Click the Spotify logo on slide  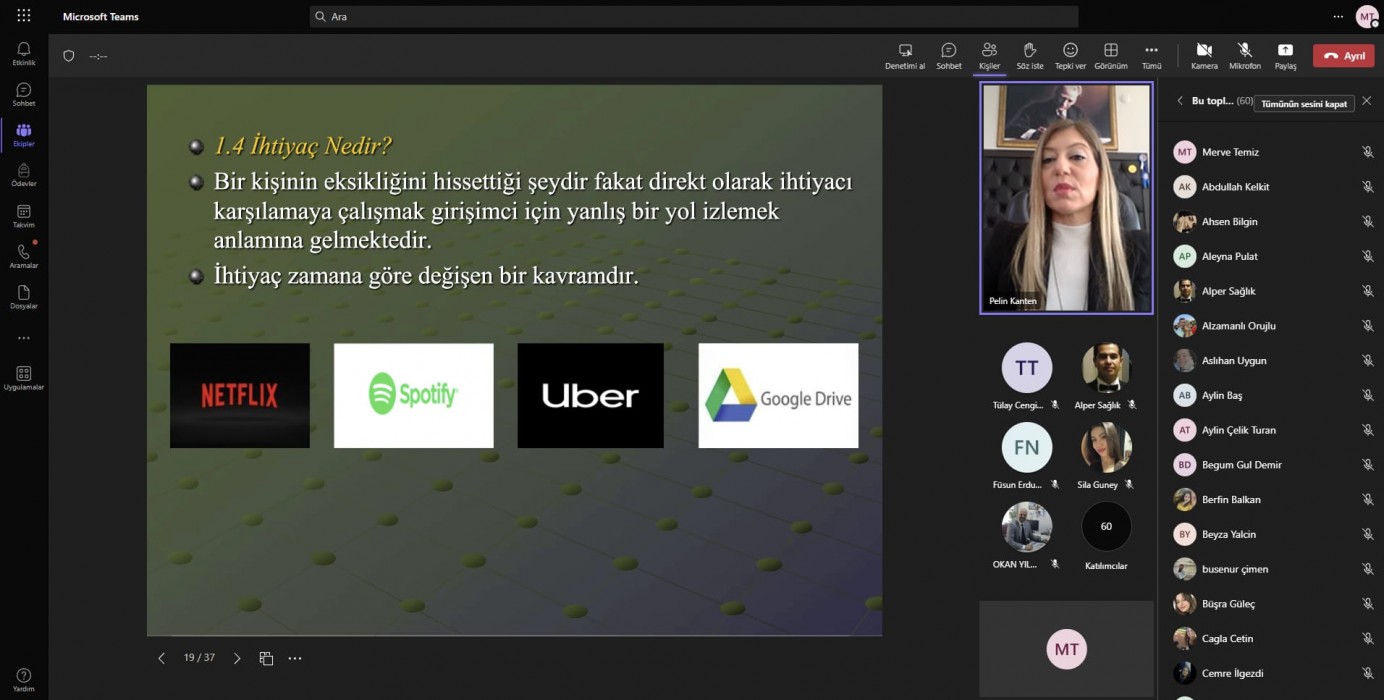(x=414, y=396)
